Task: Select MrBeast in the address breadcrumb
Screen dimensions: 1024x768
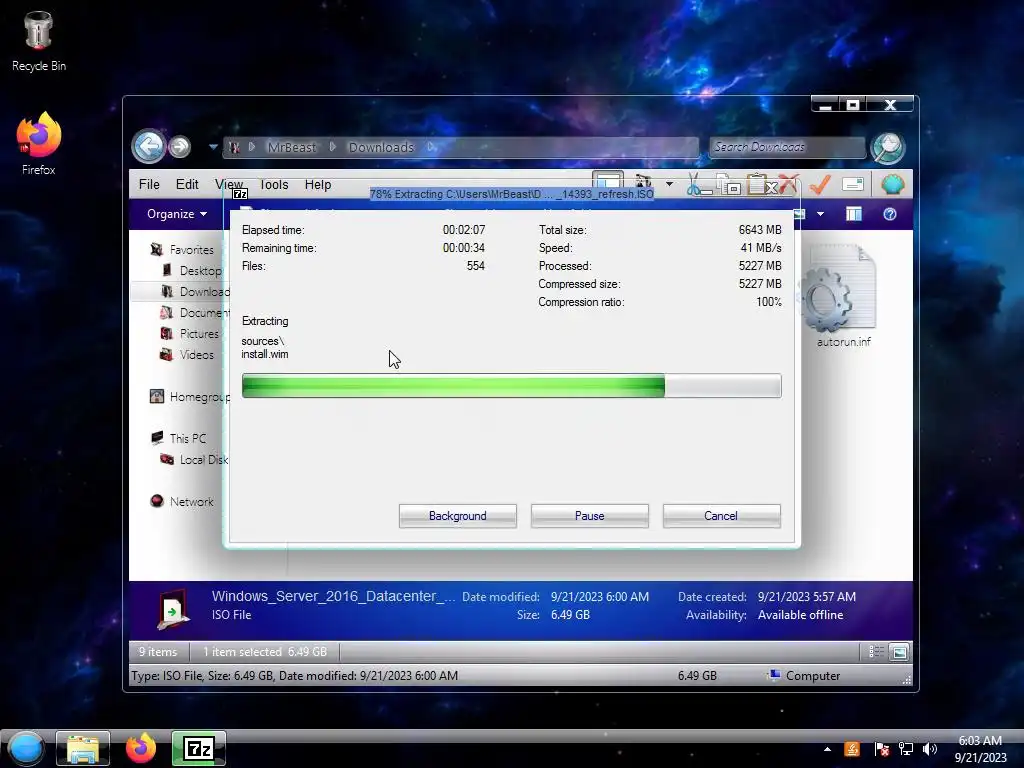Action: point(292,148)
